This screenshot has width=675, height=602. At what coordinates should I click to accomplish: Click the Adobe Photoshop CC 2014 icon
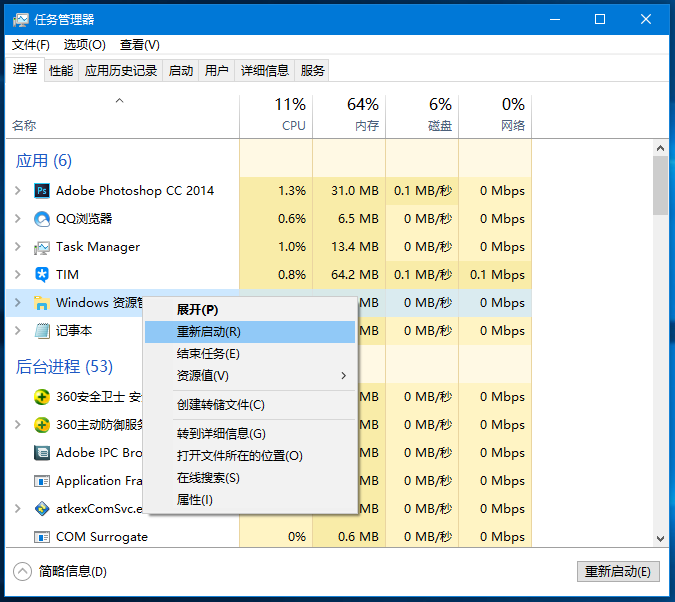pos(42,191)
